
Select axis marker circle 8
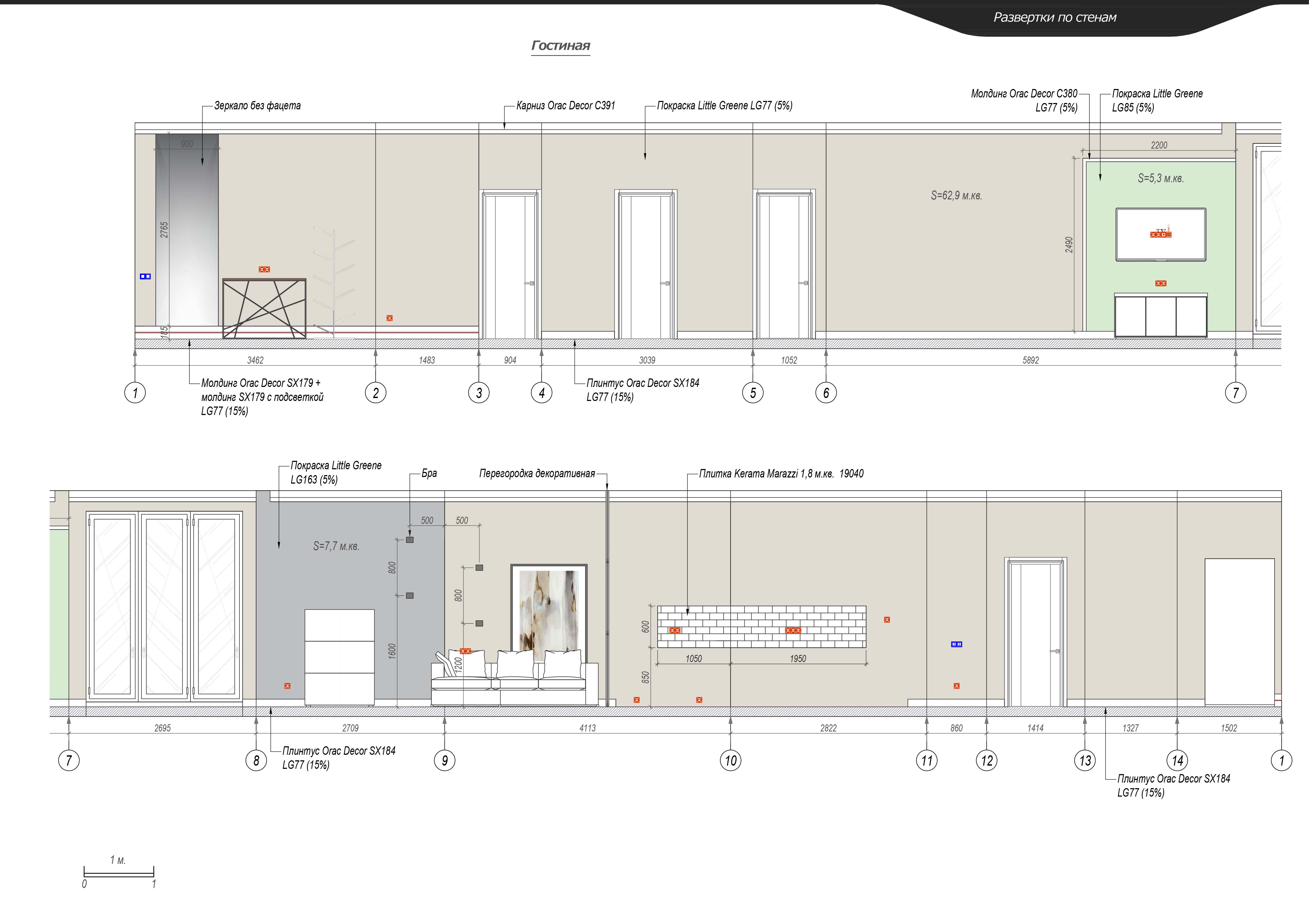click(x=256, y=760)
